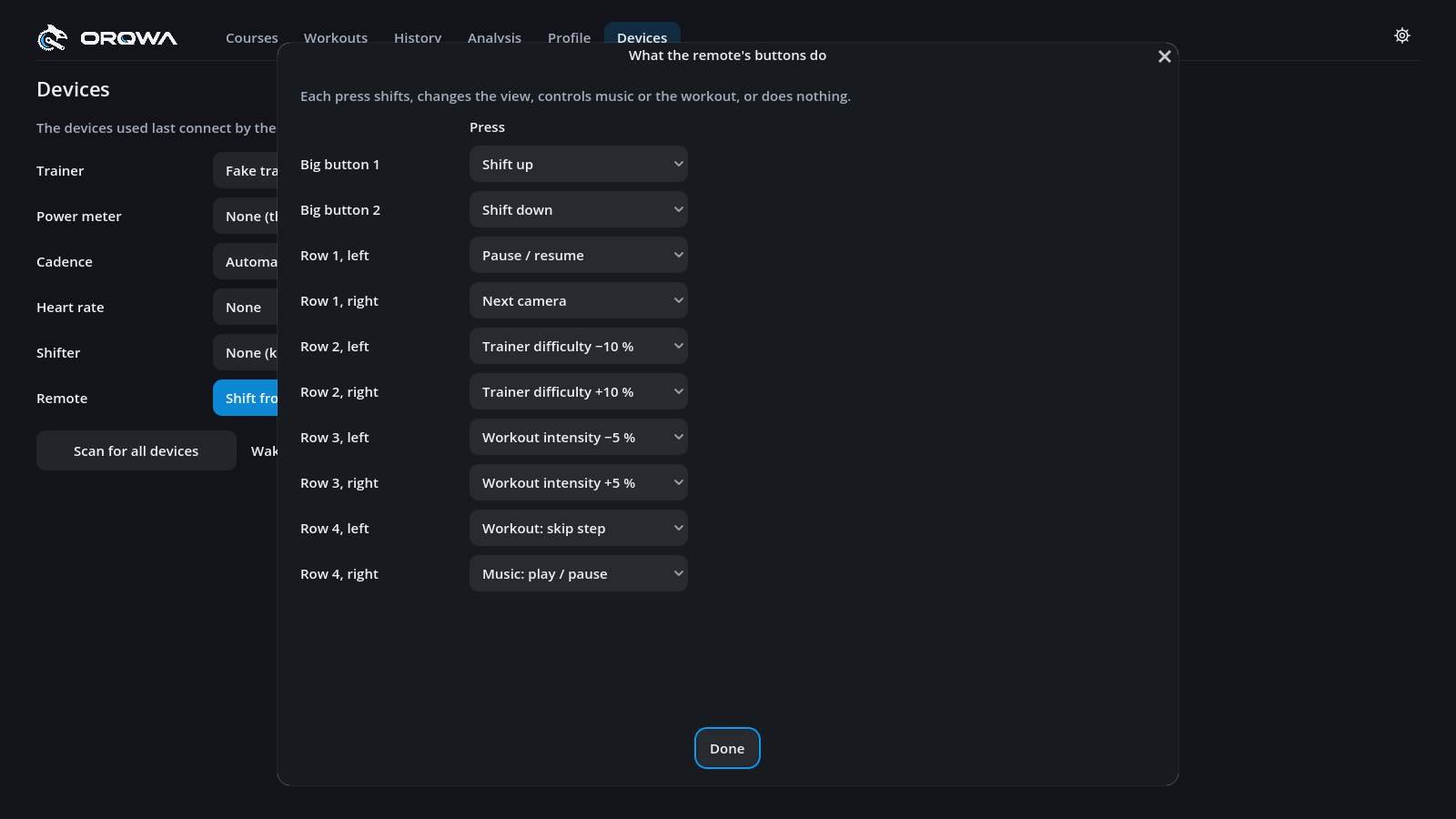Change the Row 2, left action dropdown

(579, 346)
